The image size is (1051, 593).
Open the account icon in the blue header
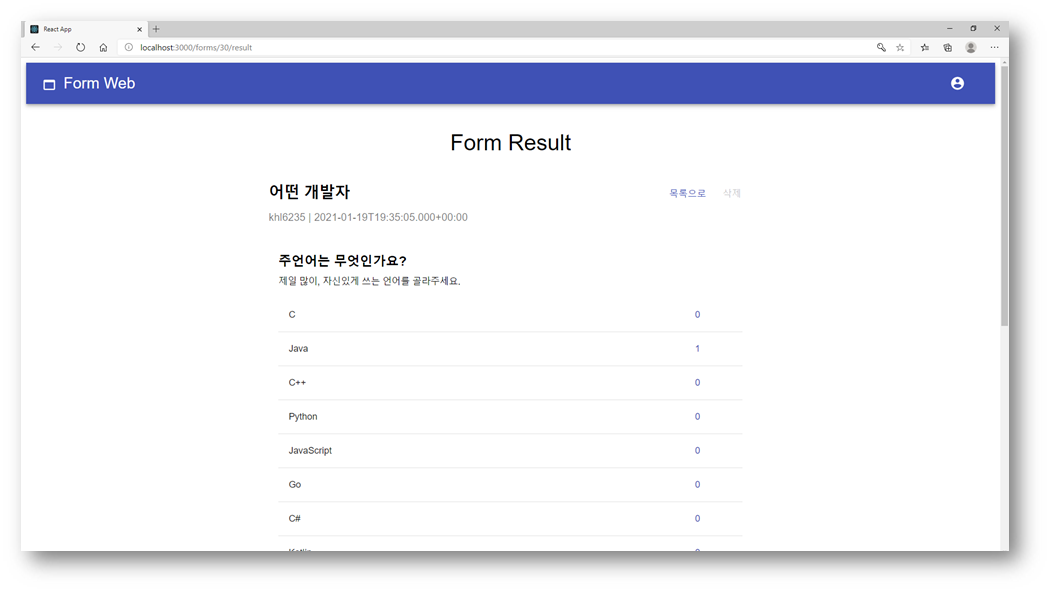pos(957,84)
